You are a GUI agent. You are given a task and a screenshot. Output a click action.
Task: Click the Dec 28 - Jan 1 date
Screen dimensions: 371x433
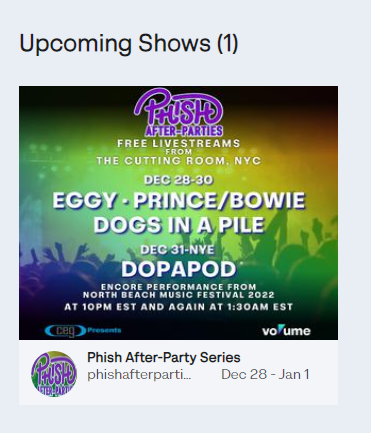point(265,374)
